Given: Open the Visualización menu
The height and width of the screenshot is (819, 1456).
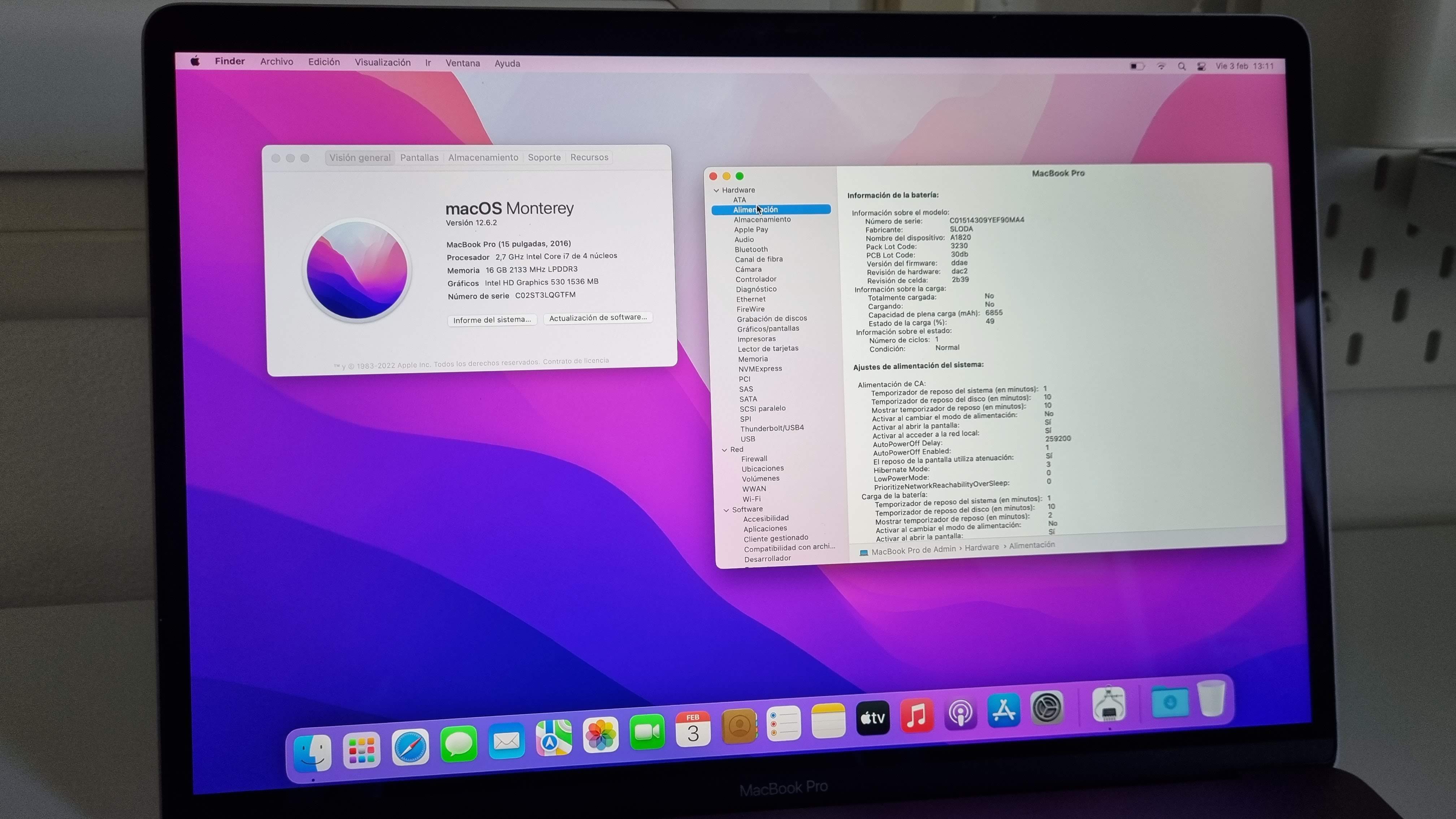Looking at the screenshot, I should (x=383, y=62).
